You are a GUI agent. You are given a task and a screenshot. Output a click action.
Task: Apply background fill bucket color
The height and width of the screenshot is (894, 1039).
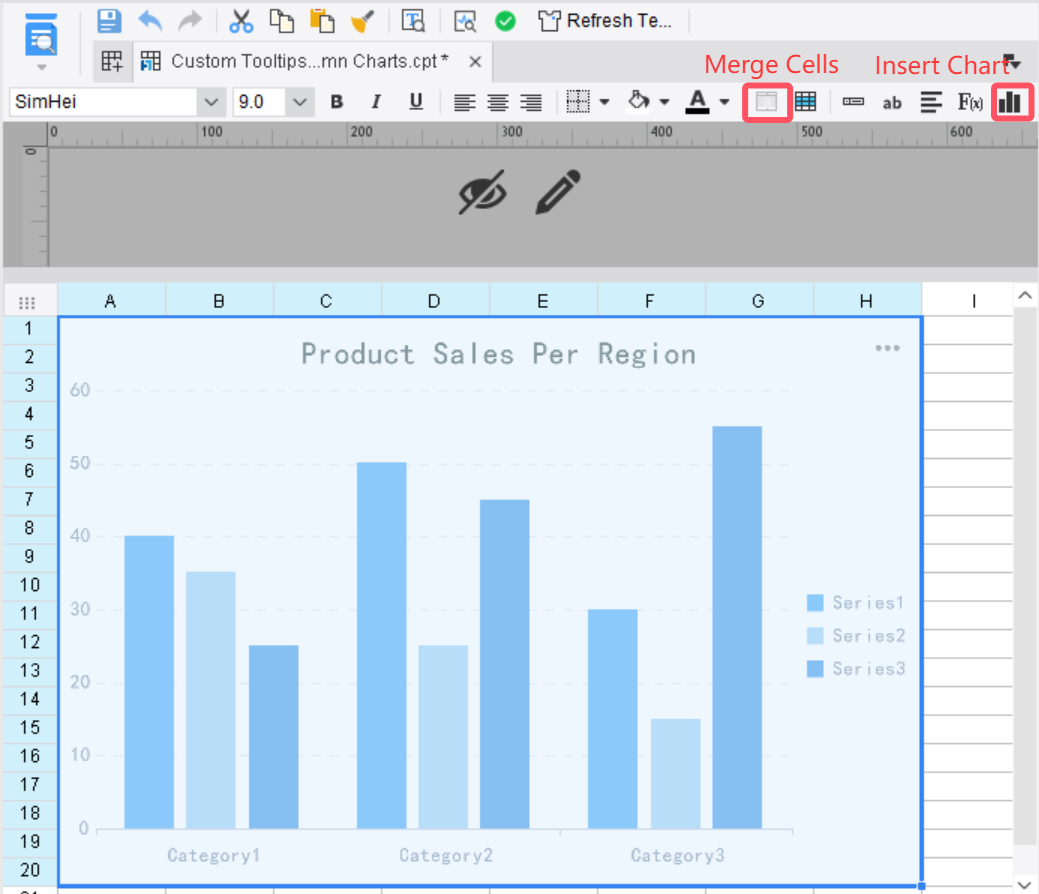[x=638, y=101]
